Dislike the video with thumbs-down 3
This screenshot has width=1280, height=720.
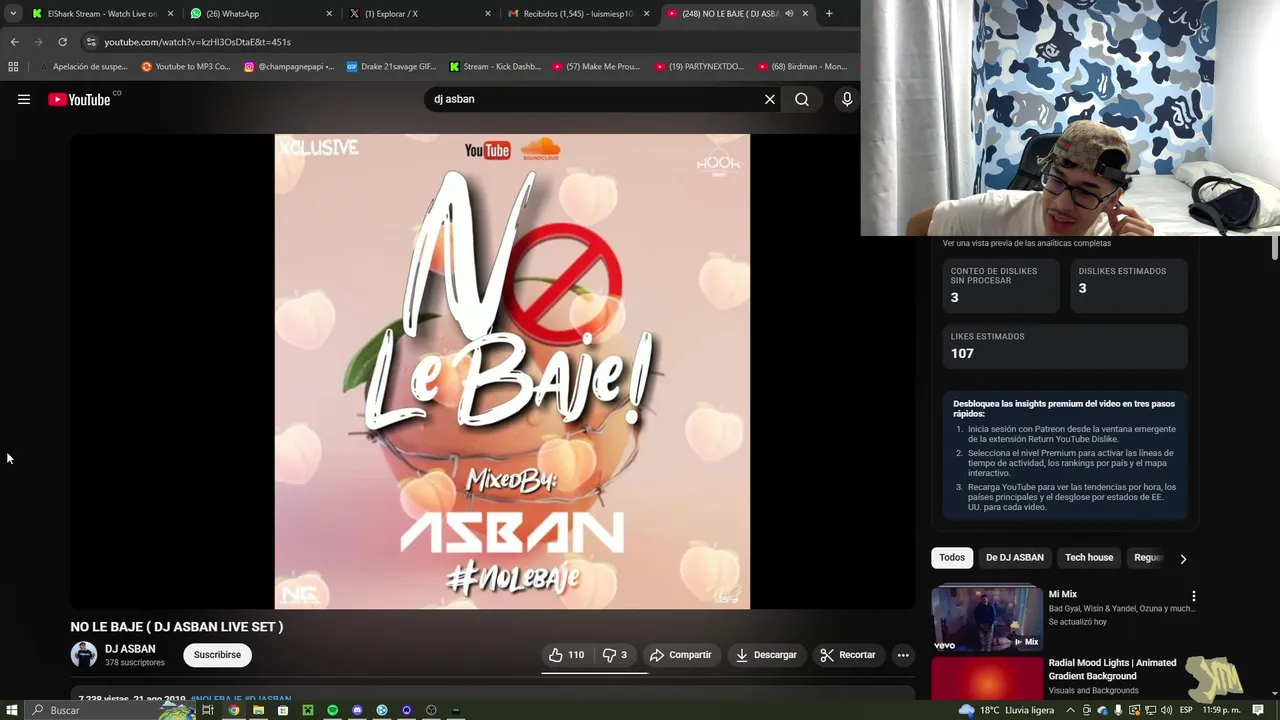(615, 655)
